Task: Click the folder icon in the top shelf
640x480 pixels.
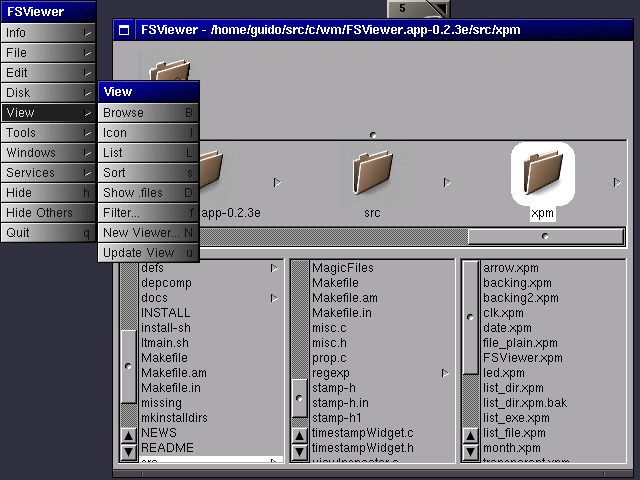Action: click(169, 77)
